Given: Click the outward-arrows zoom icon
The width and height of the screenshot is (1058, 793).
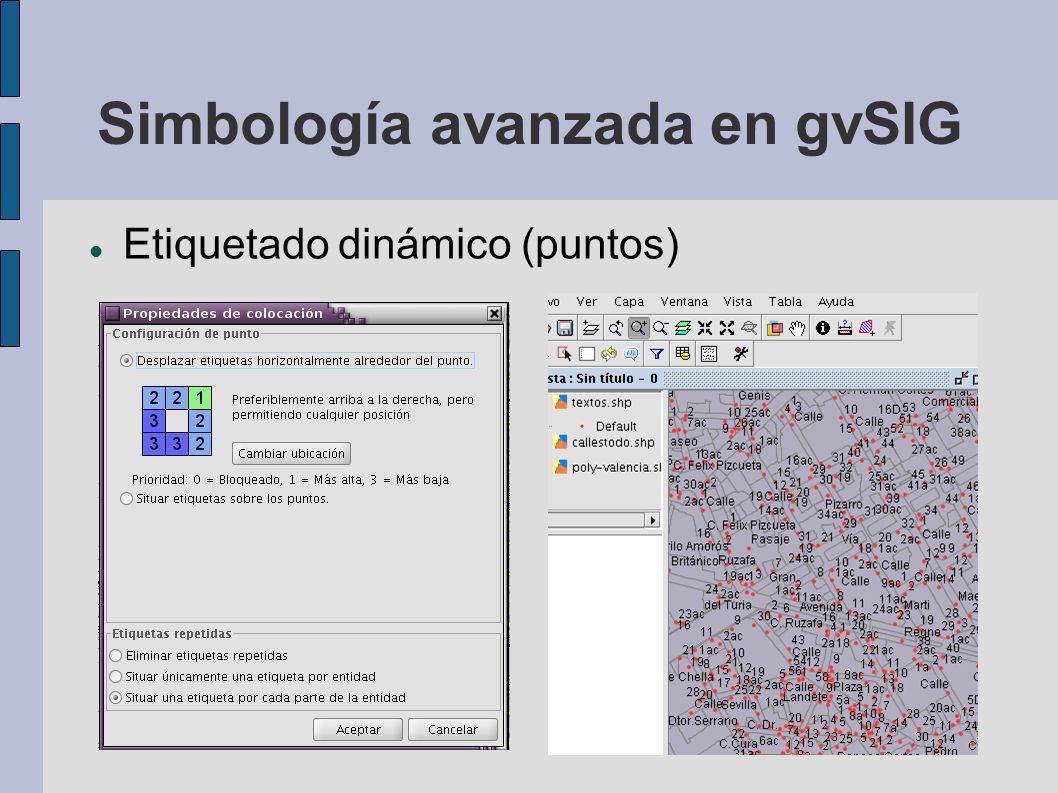Looking at the screenshot, I should coord(727,329).
